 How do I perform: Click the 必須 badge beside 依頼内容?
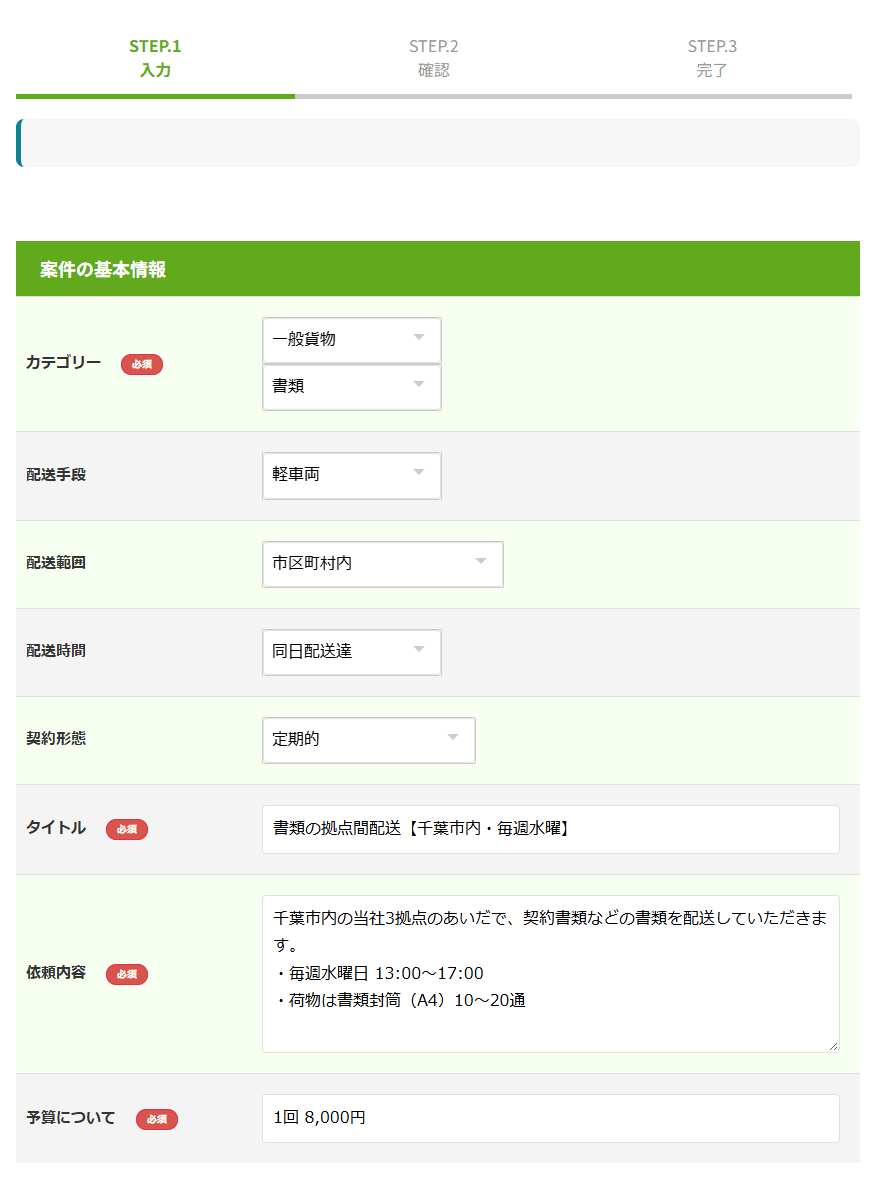pyautogui.click(x=127, y=975)
